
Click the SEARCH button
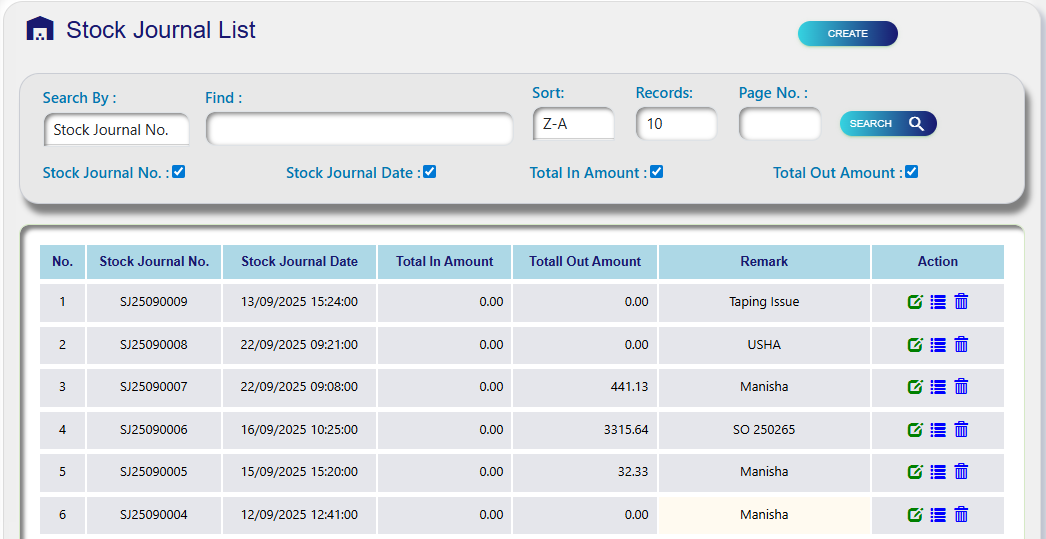point(887,124)
